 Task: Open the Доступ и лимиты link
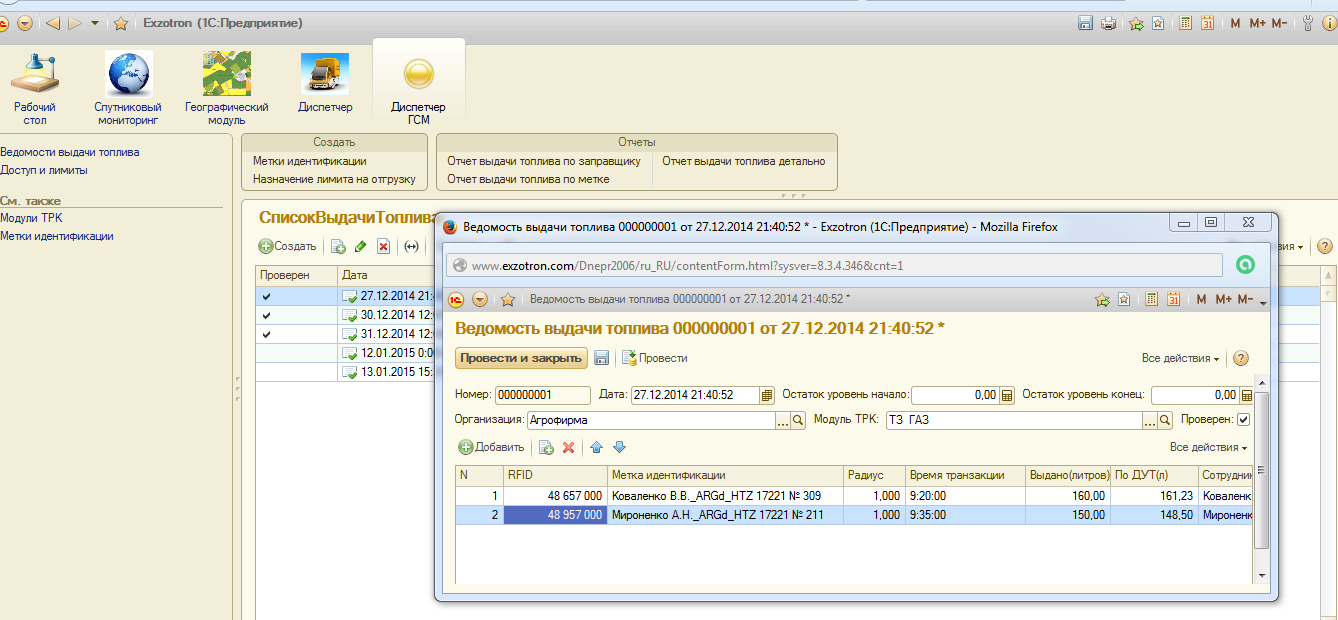click(x=44, y=170)
